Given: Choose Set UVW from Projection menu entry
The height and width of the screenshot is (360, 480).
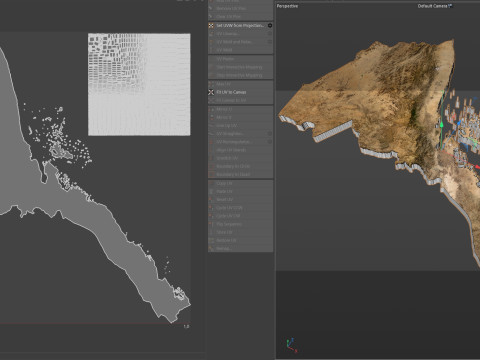Looking at the screenshot, I should pos(241,25).
